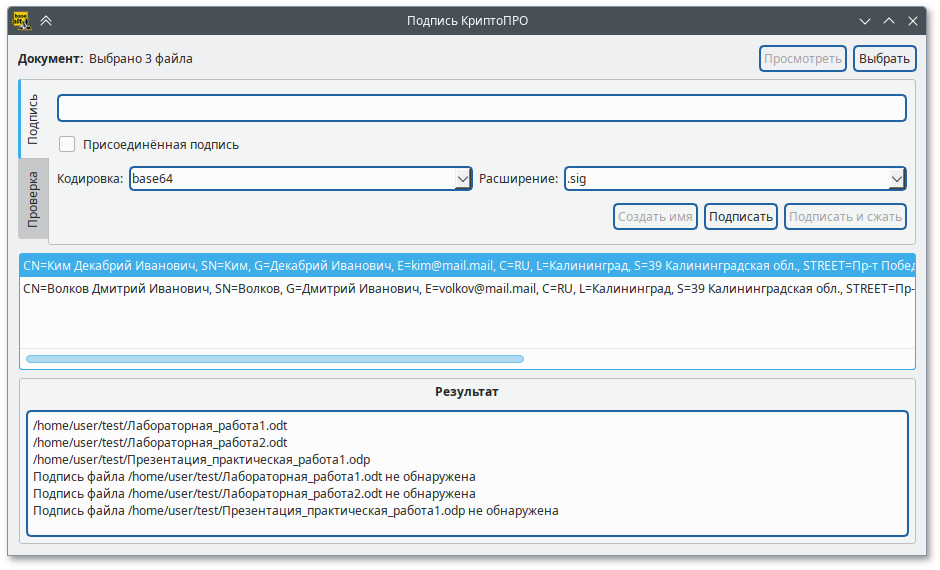The image size is (940, 570).
Task: Click the Создать имя button
Action: click(655, 216)
